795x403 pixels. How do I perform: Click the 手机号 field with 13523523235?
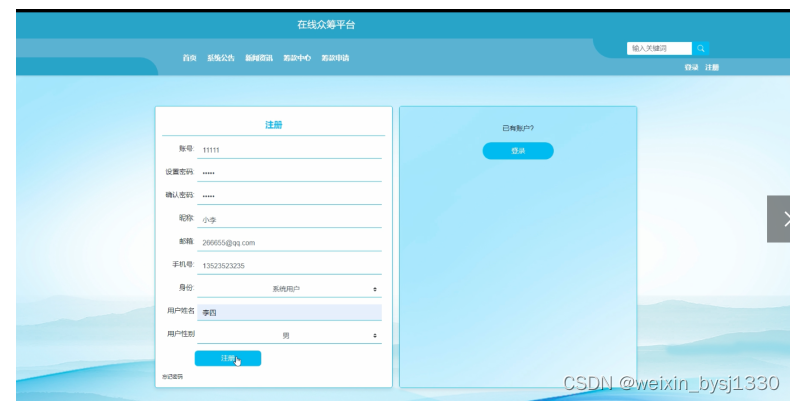289,266
